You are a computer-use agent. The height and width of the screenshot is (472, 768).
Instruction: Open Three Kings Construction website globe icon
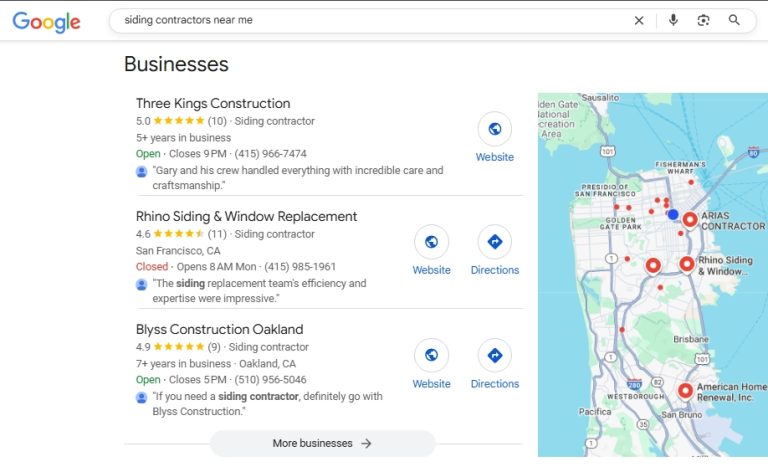click(x=495, y=129)
